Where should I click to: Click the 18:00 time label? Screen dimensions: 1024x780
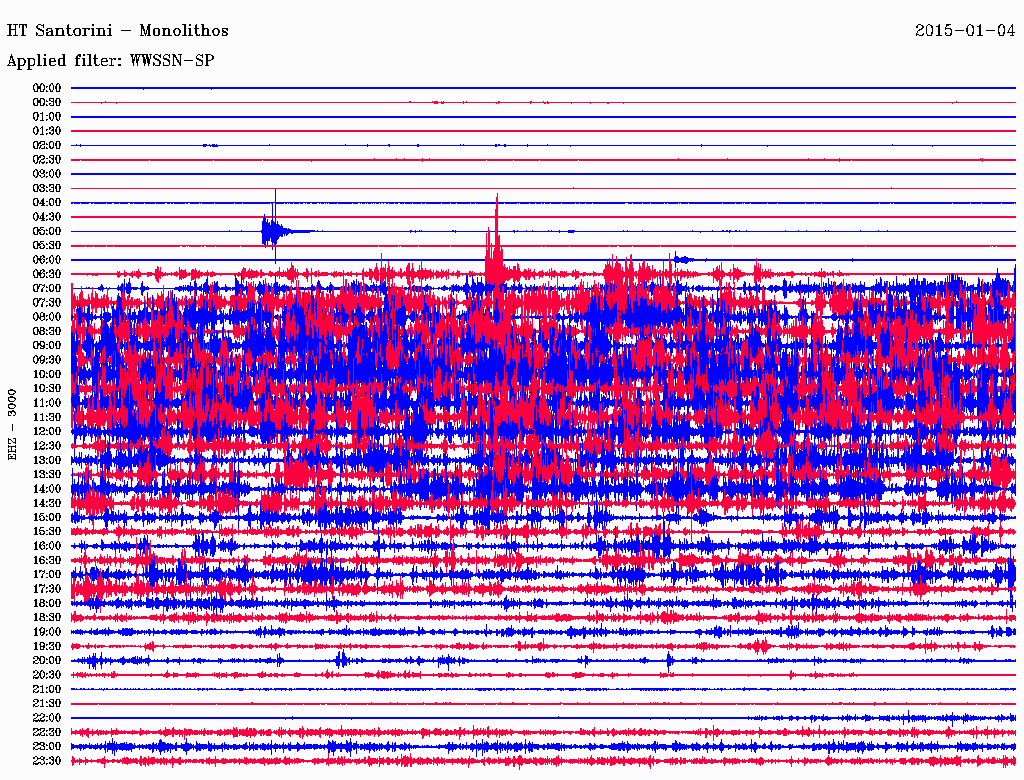point(46,603)
